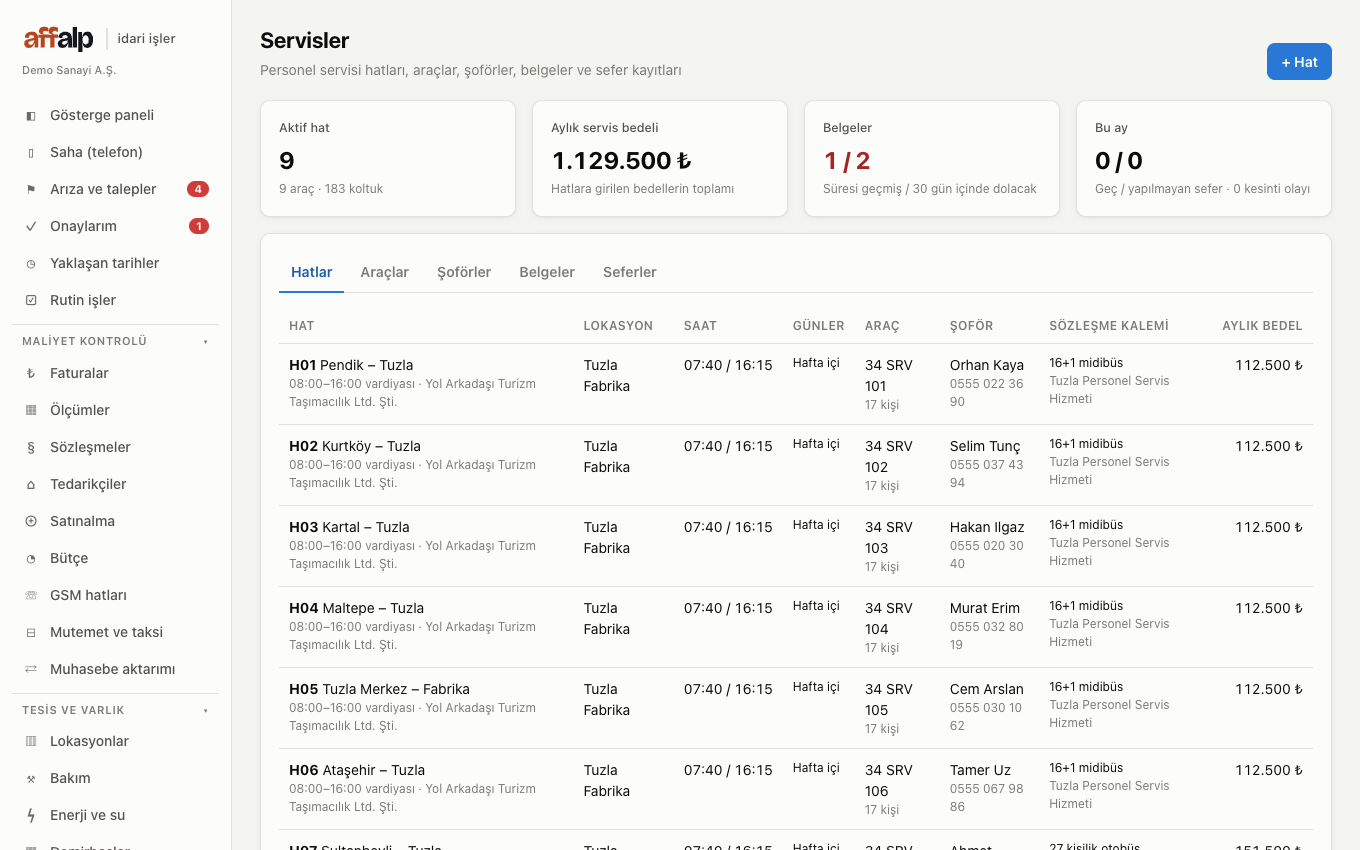This screenshot has height=850, width=1360.
Task: Open GSM hatları telephone icon
Action: 31,596
